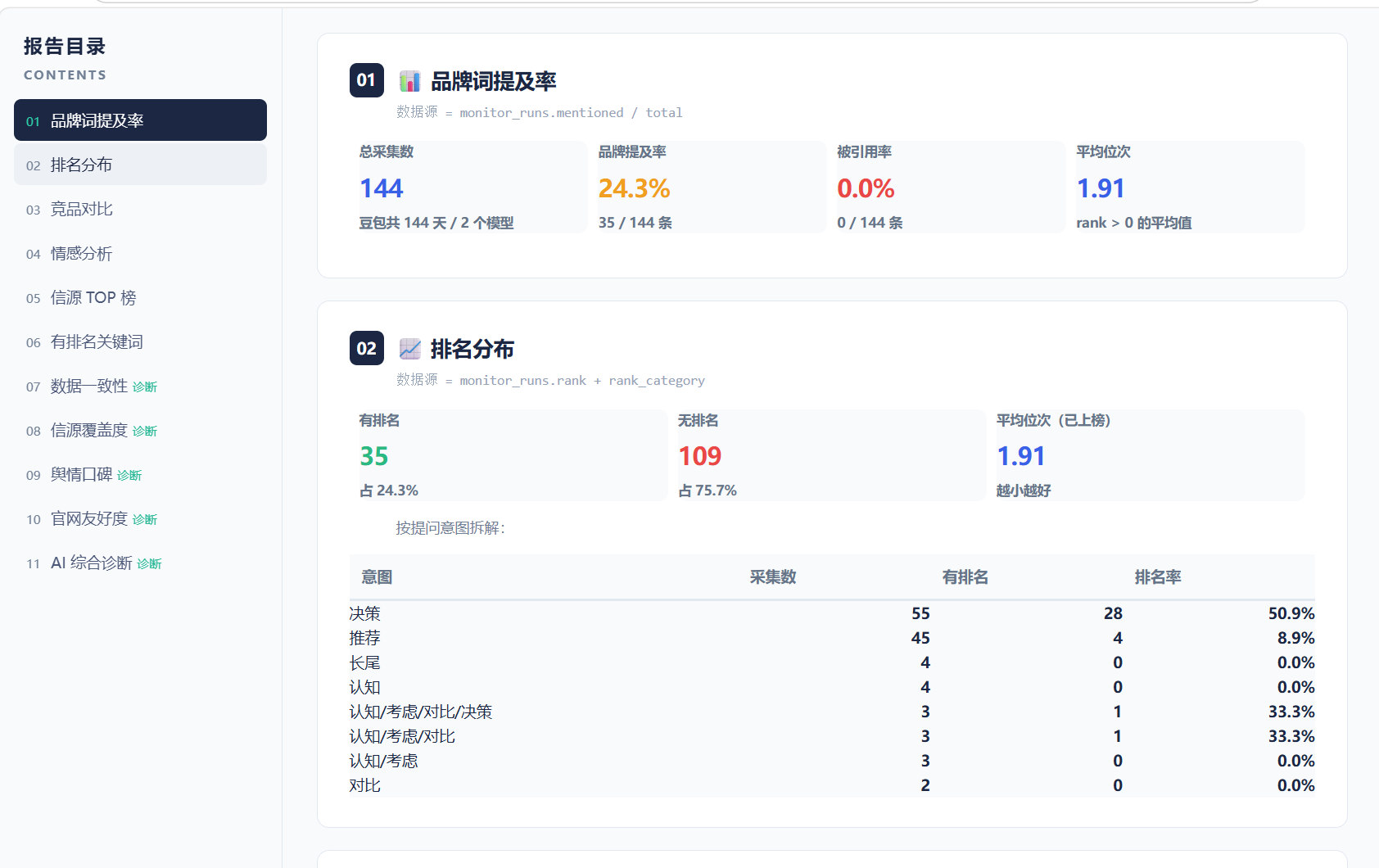Click the 认知/考虑/对比 row label
This screenshot has height=868, width=1379.
pos(402,736)
